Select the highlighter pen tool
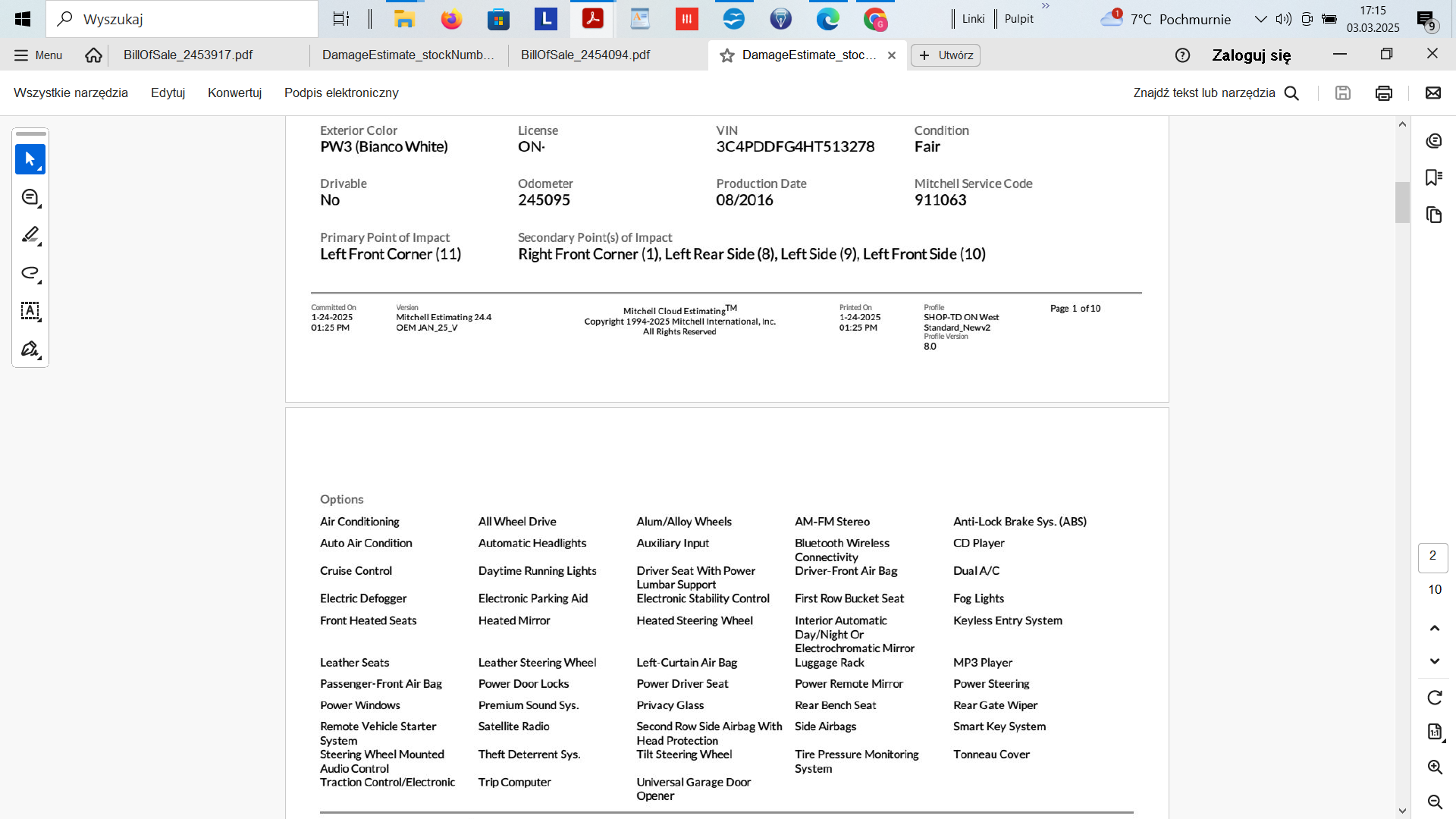The height and width of the screenshot is (819, 1456). 30,235
